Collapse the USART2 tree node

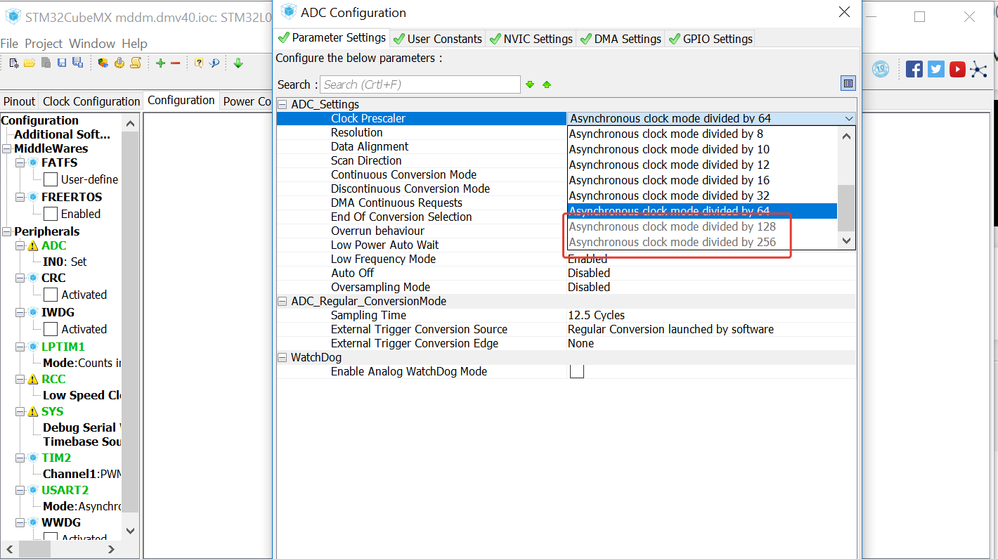point(20,490)
